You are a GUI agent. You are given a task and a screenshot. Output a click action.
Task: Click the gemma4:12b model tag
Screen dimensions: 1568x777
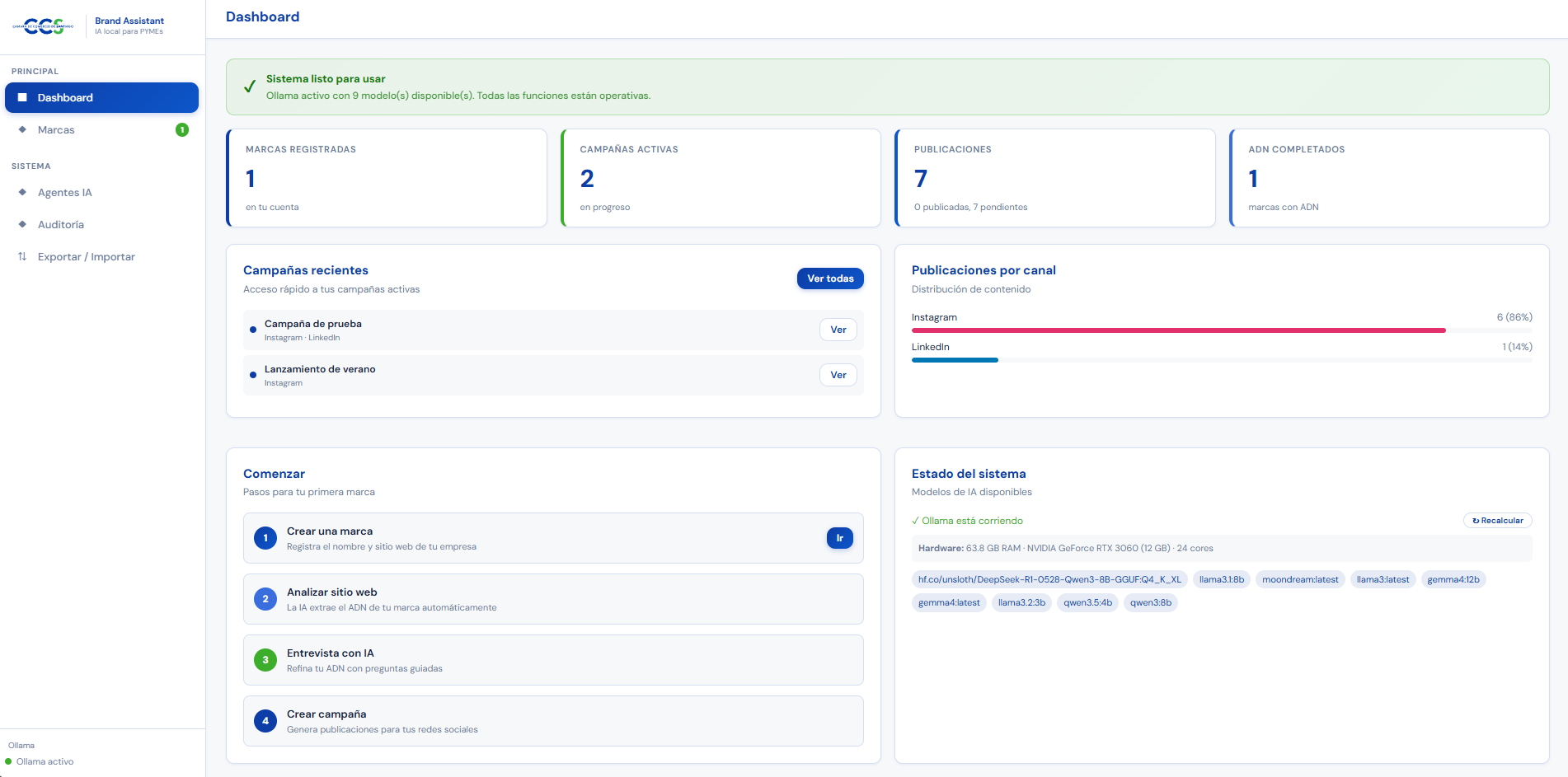pyautogui.click(x=1453, y=579)
